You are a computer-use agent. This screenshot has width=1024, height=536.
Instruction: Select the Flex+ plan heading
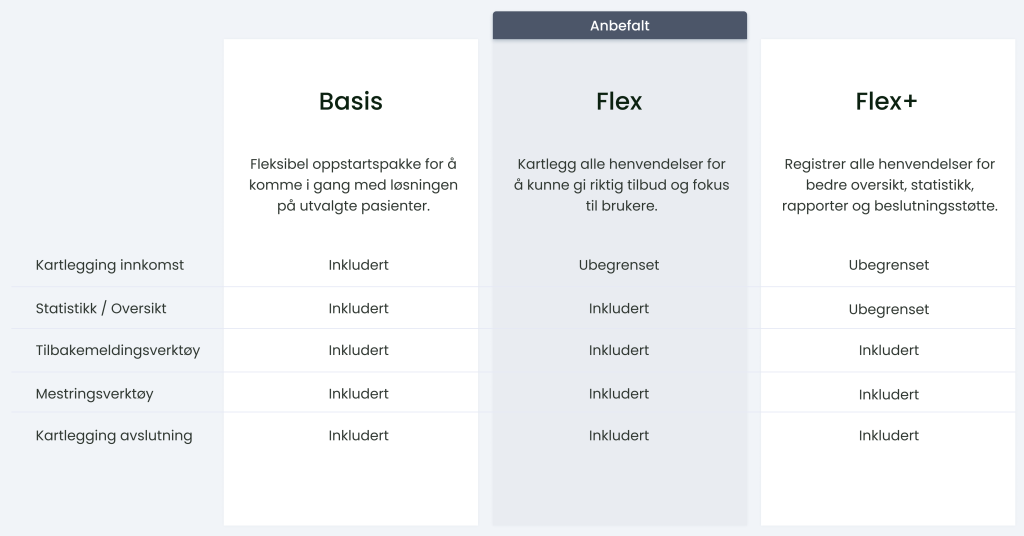[887, 101]
